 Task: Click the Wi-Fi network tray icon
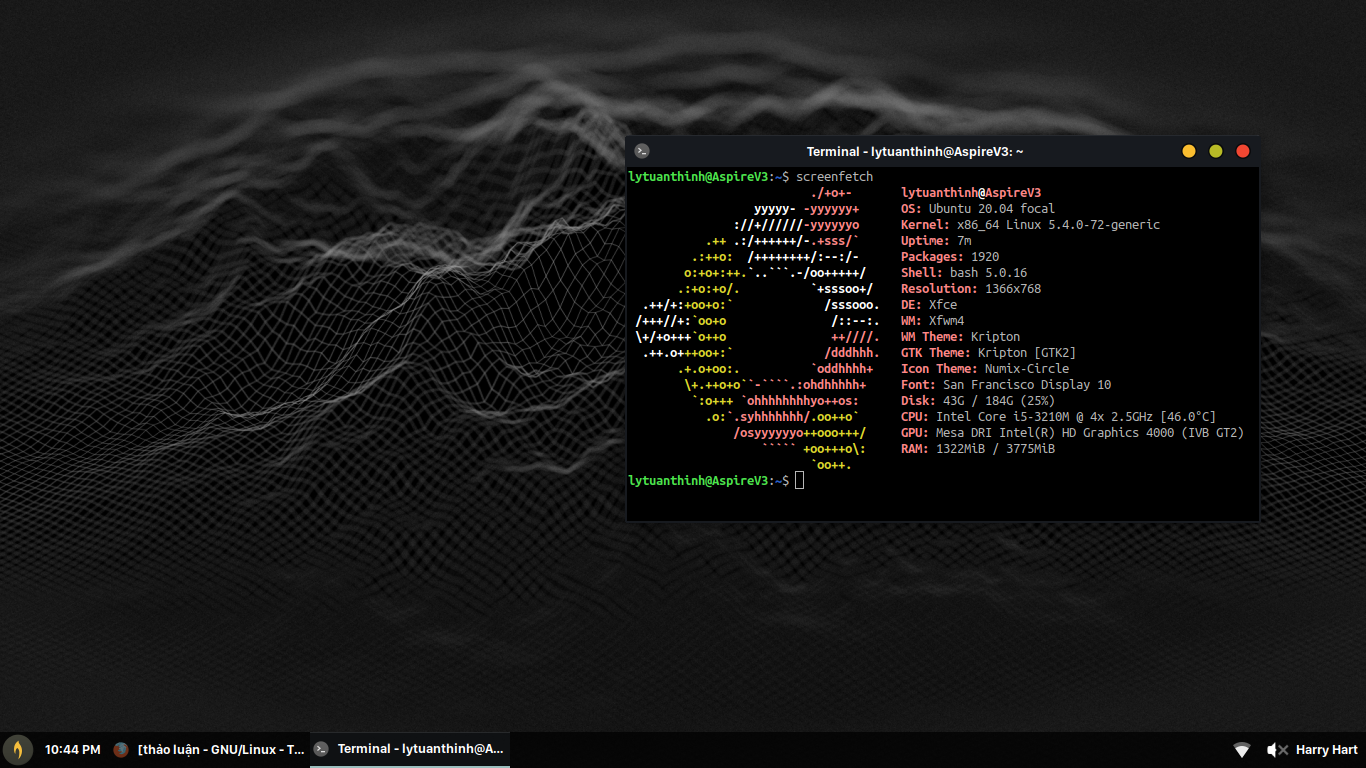point(1242,750)
